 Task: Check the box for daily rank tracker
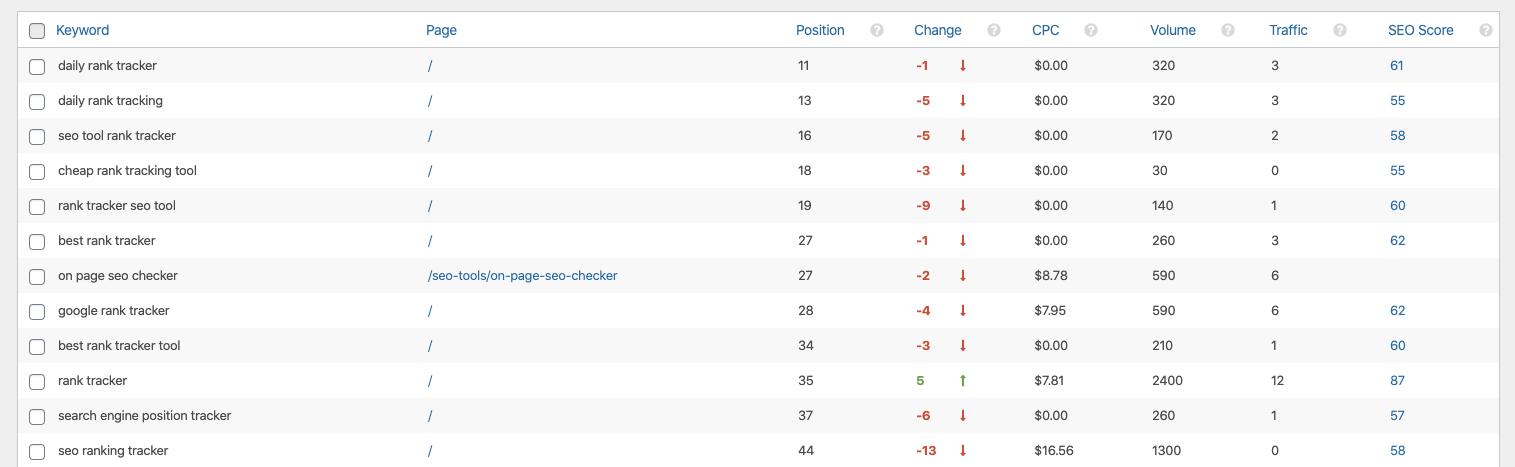pyautogui.click(x=37, y=67)
